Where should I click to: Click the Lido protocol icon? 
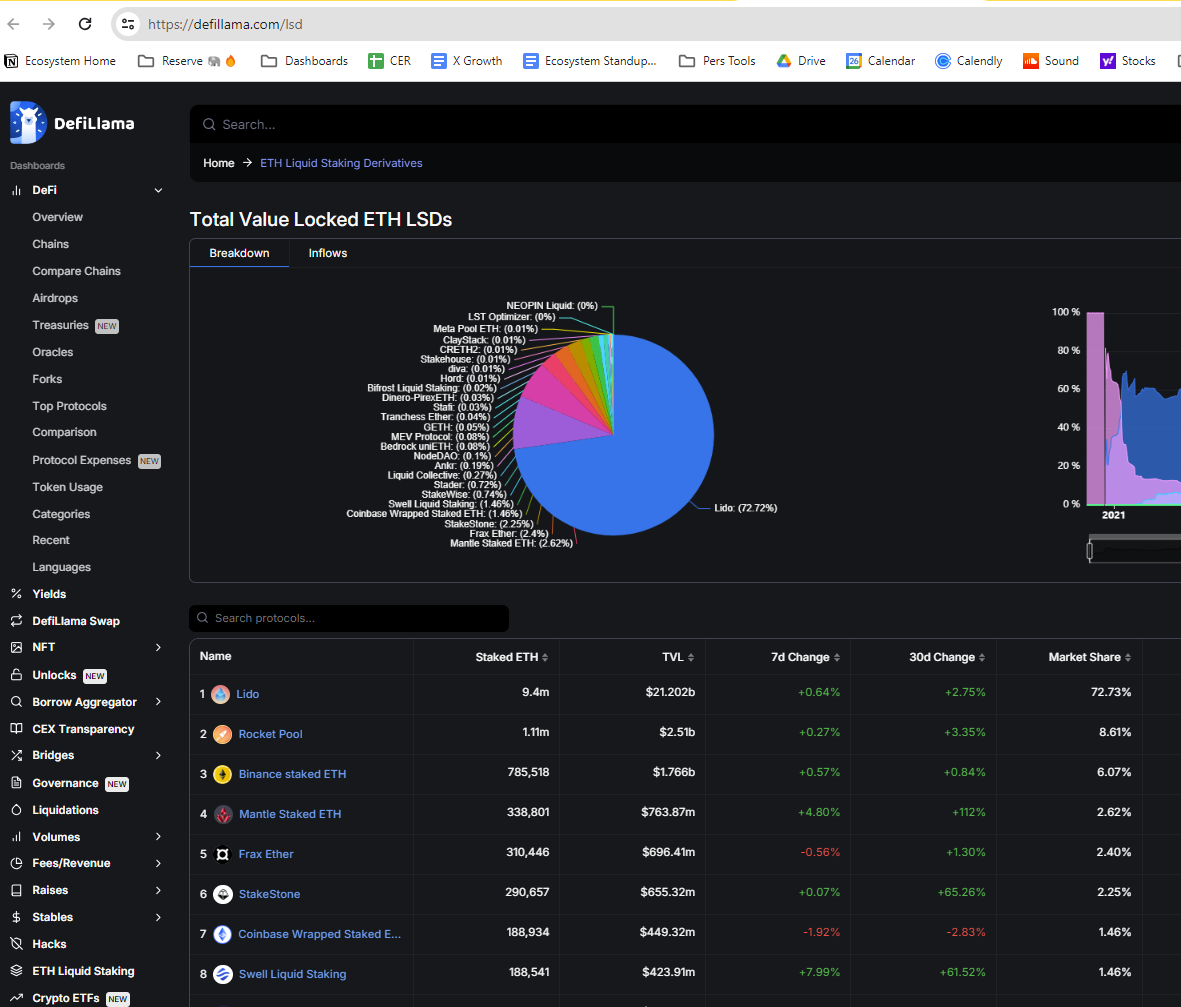pos(221,694)
